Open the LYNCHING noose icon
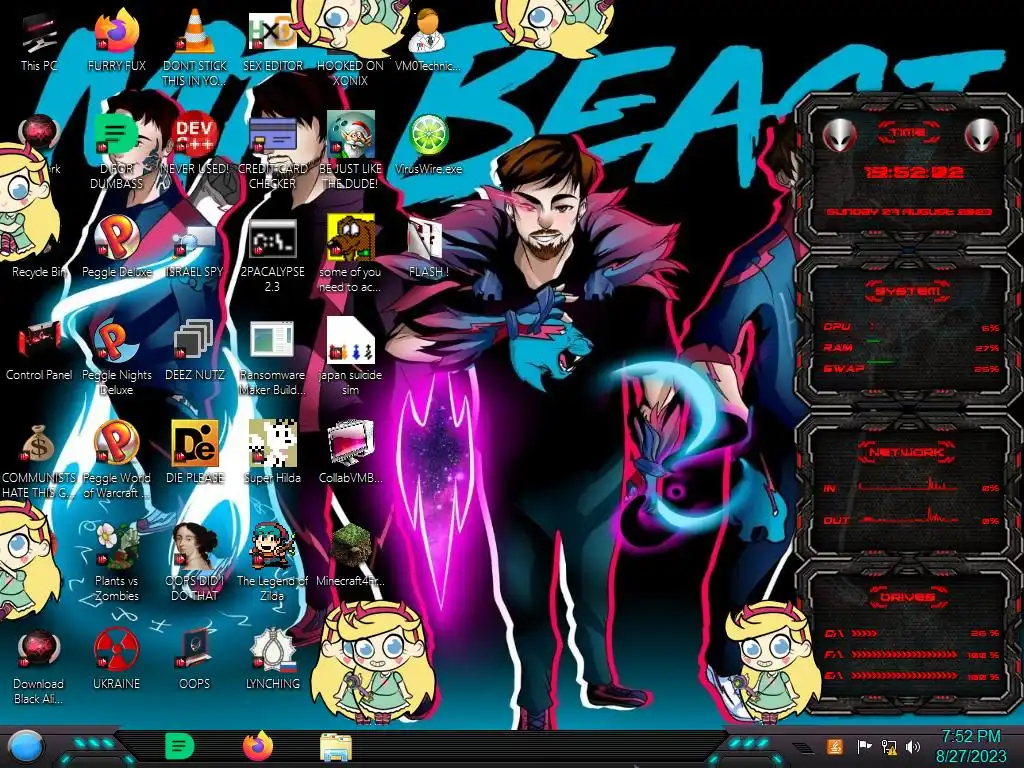Viewport: 1024px width, 768px height. (272, 660)
